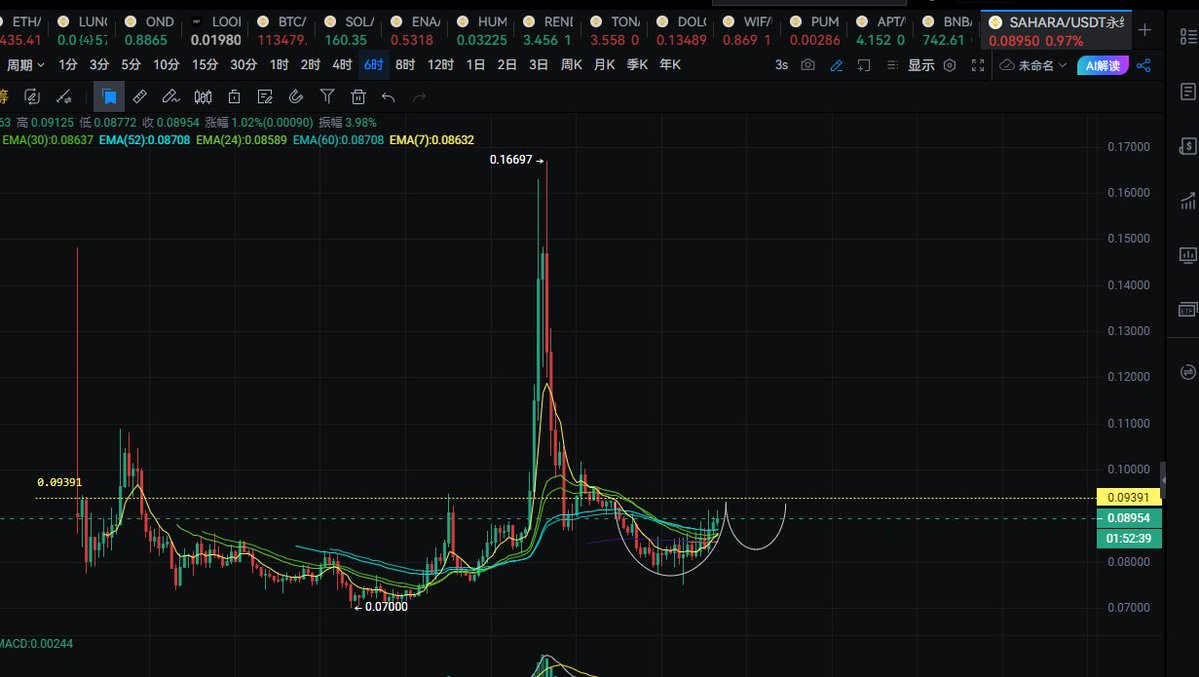Open the TON symbol tab
Viewport: 1199px width, 677px height.
614,31
